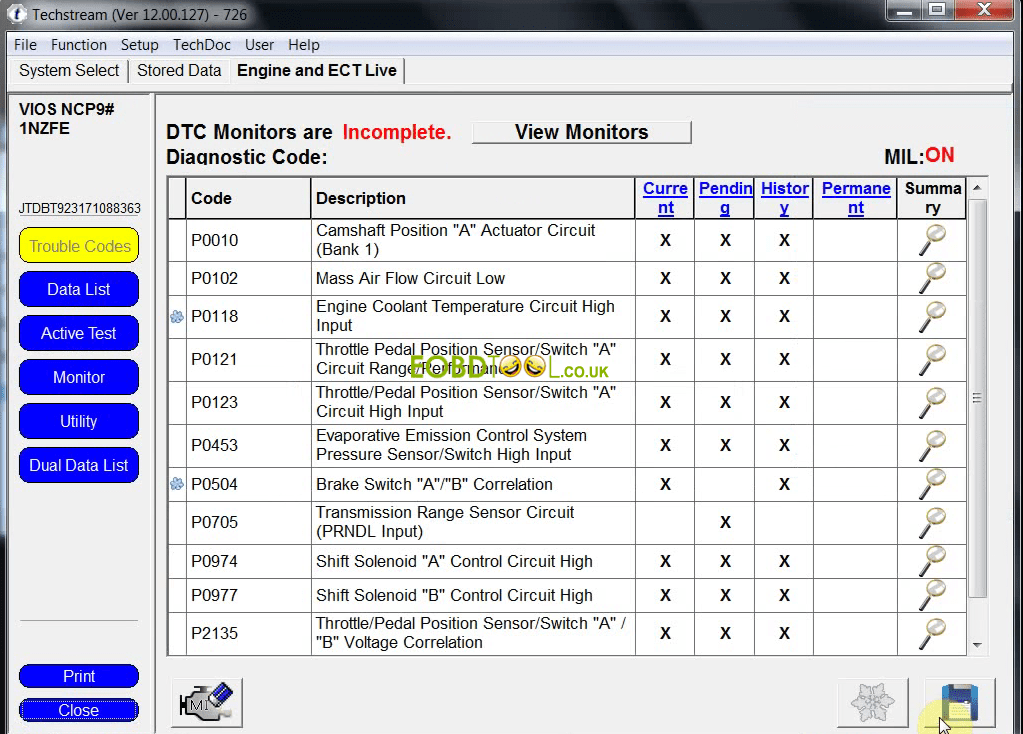Sort by the Pending column link
1023x734 pixels.
point(725,198)
